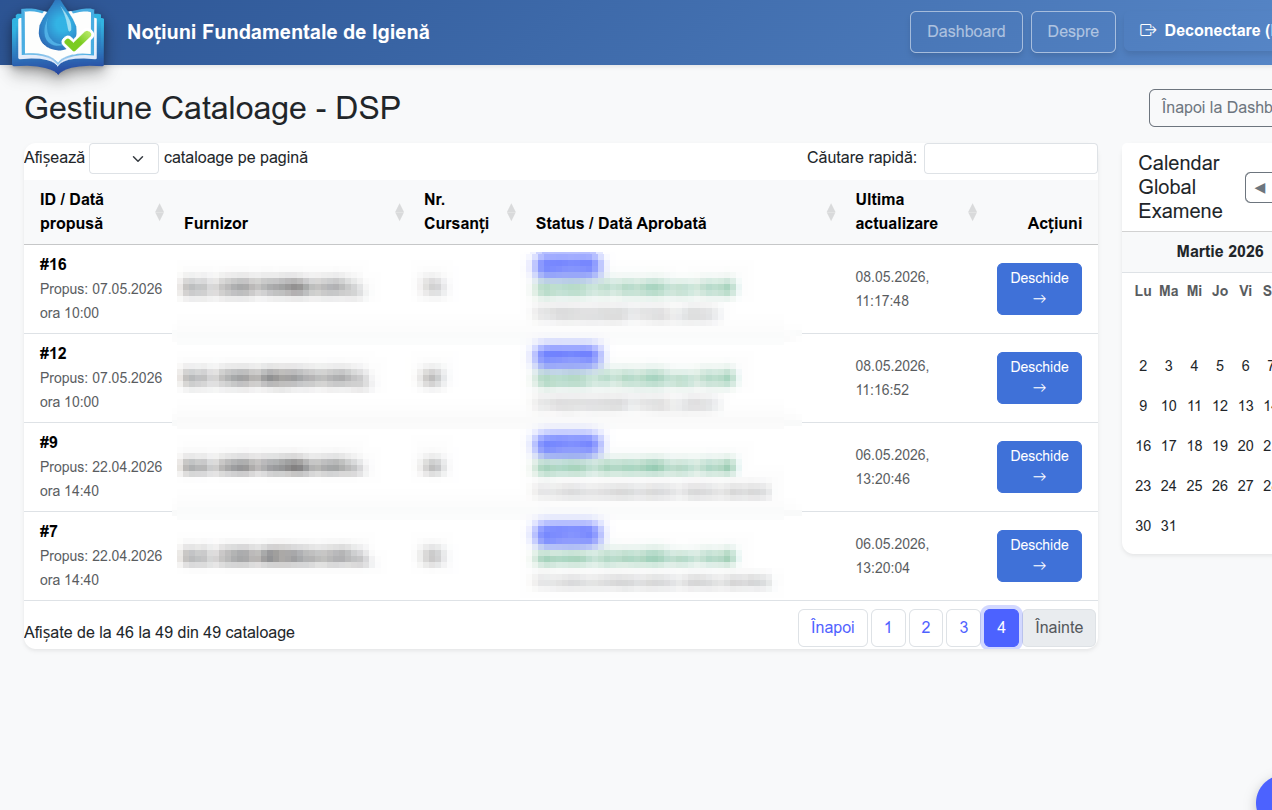Viewport: 1272px width, 810px height.
Task: Click the Înainte pagination button
Action: point(1059,628)
